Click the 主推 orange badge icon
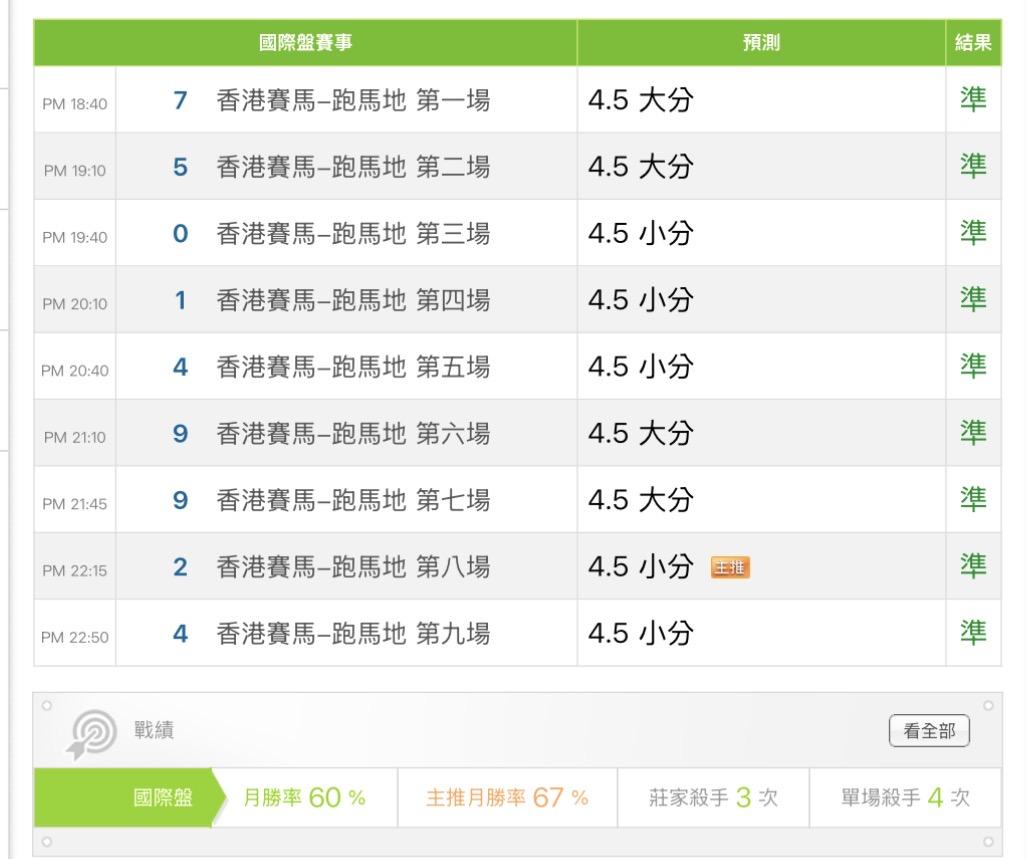Screen dimensions: 1026x859 coord(730,568)
